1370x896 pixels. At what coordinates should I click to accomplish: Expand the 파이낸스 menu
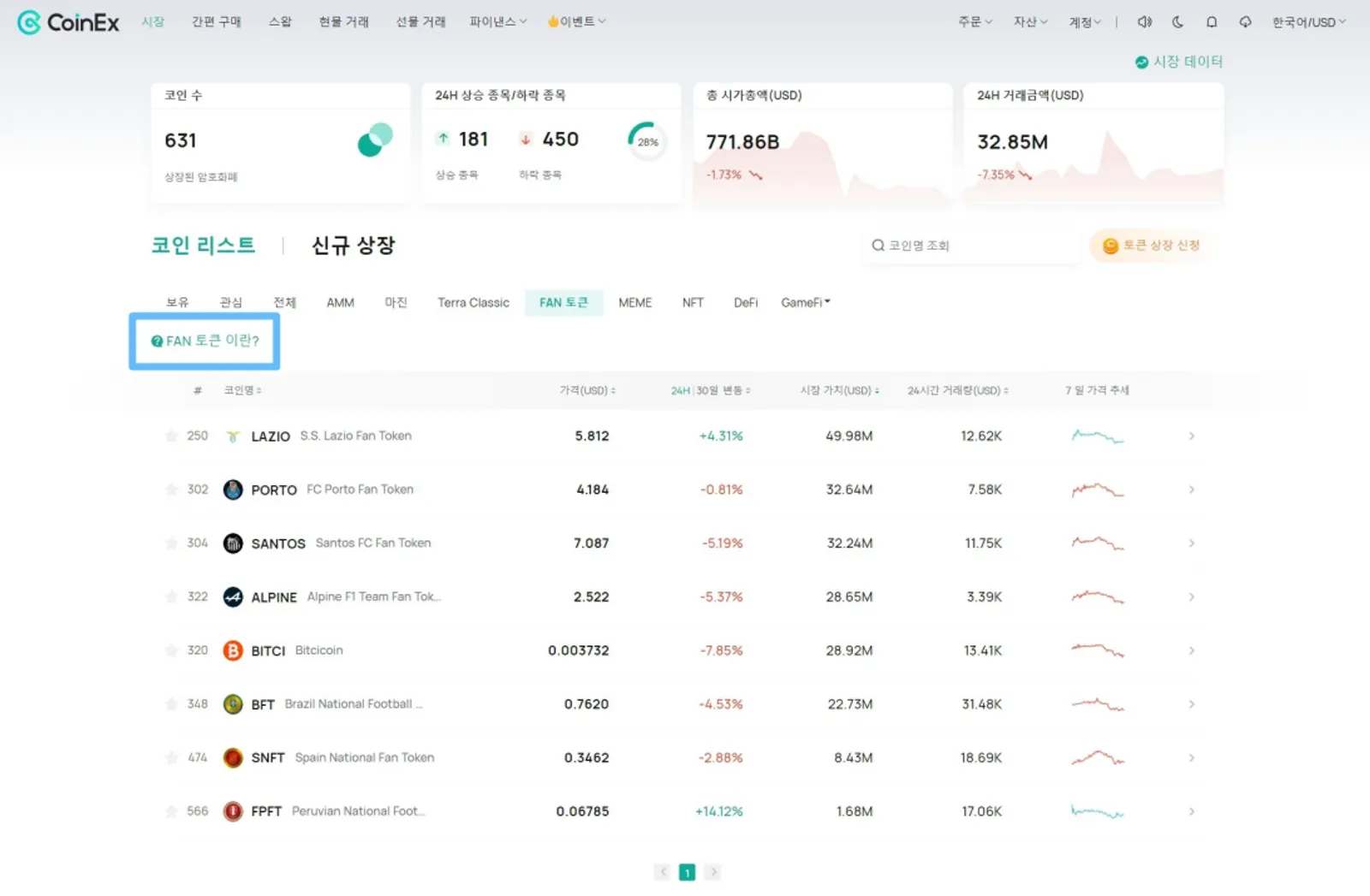coord(498,22)
